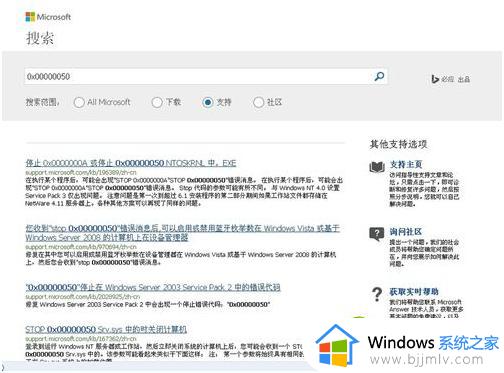Select the 支持 radio button
The height and width of the screenshot is (373, 504).
click(x=208, y=102)
